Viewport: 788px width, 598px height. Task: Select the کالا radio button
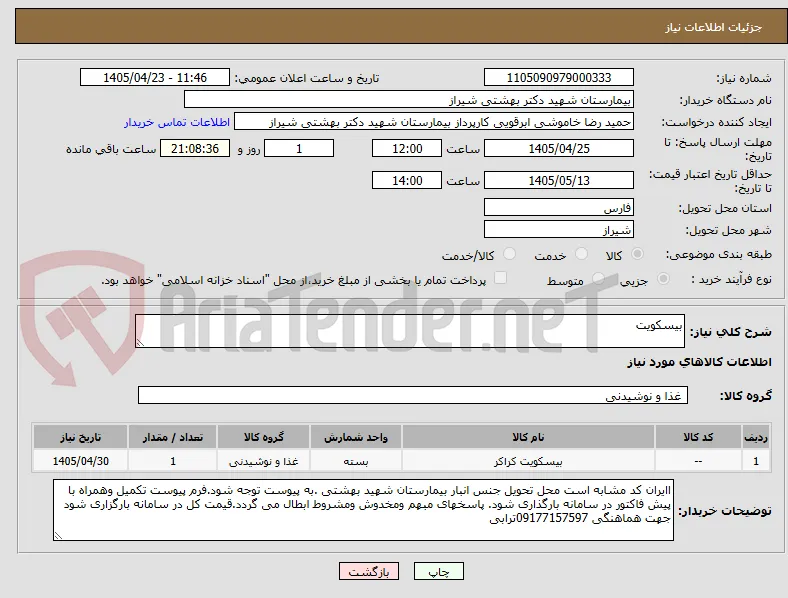click(637, 254)
